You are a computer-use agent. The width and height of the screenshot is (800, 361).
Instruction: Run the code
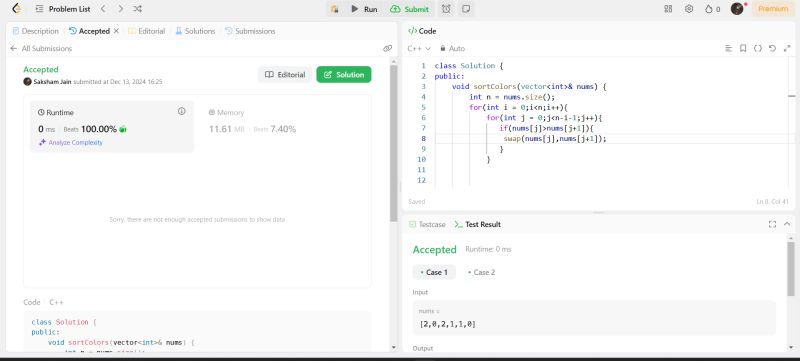click(x=364, y=9)
